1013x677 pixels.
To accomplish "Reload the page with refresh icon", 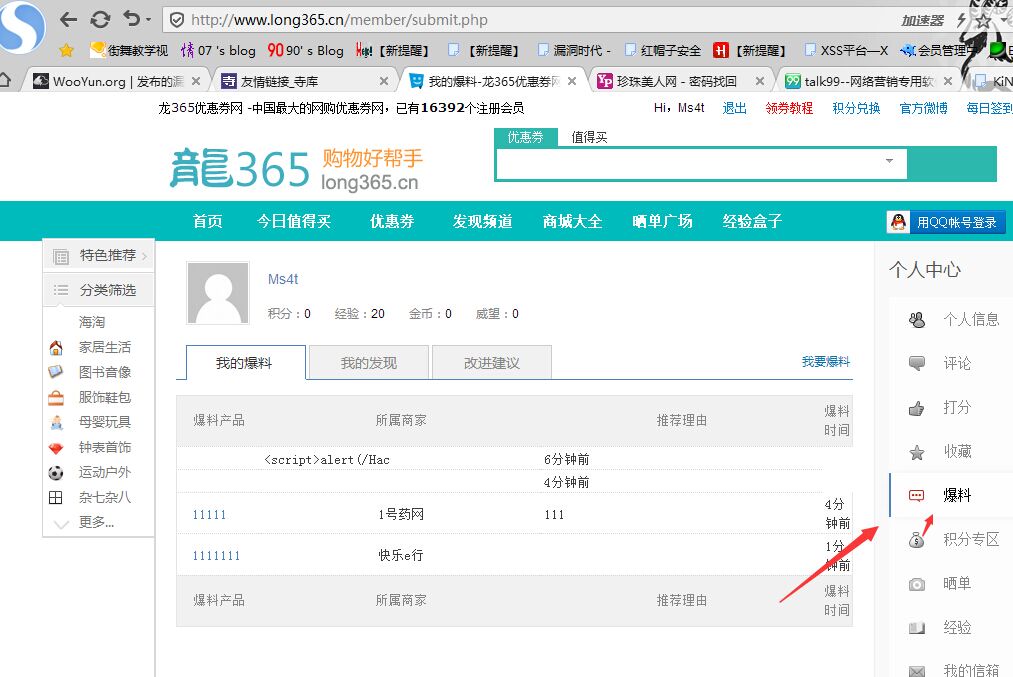I will tap(100, 20).
